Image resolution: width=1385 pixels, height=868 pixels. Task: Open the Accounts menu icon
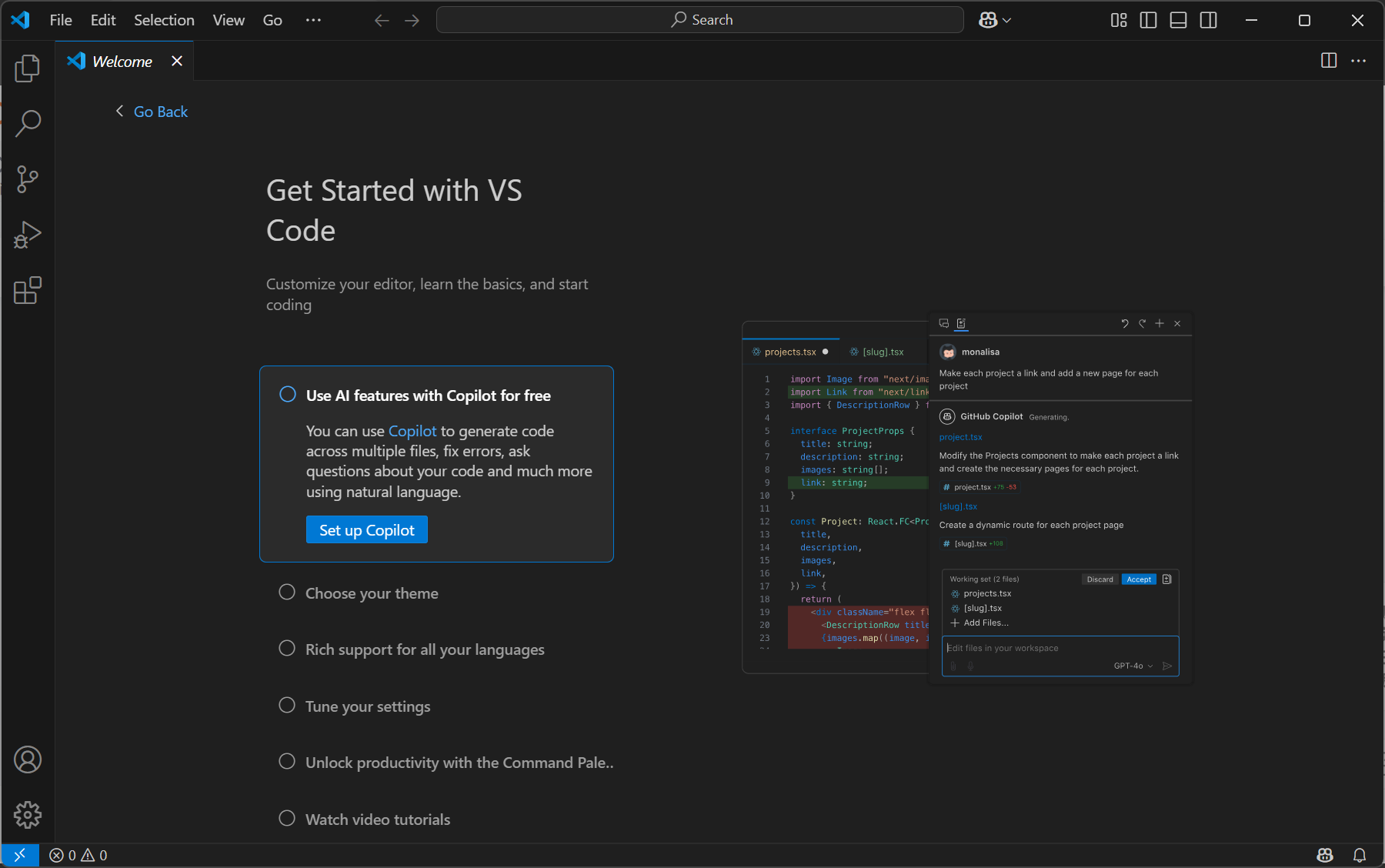point(28,759)
